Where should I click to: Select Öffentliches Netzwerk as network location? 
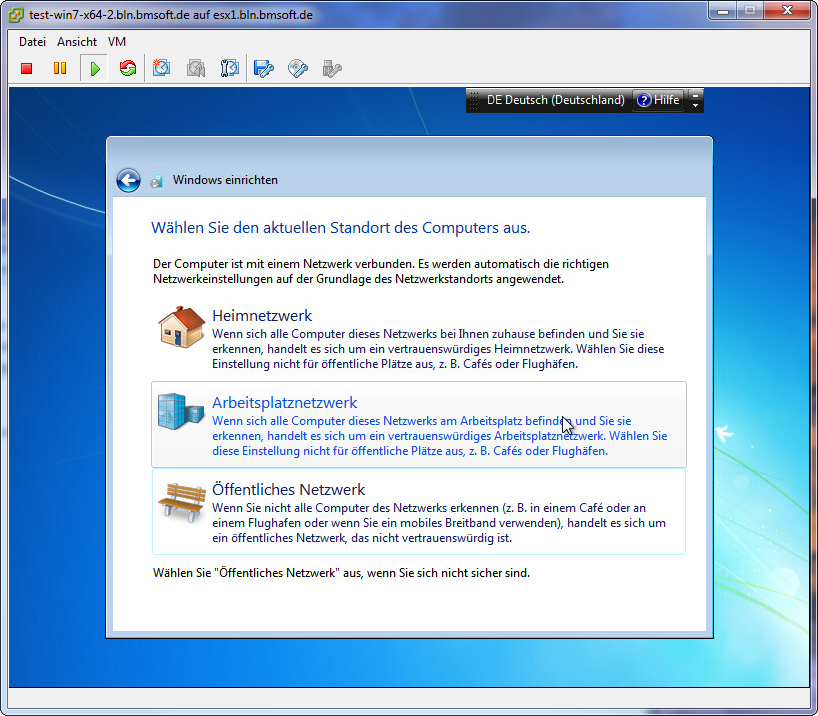point(418,511)
